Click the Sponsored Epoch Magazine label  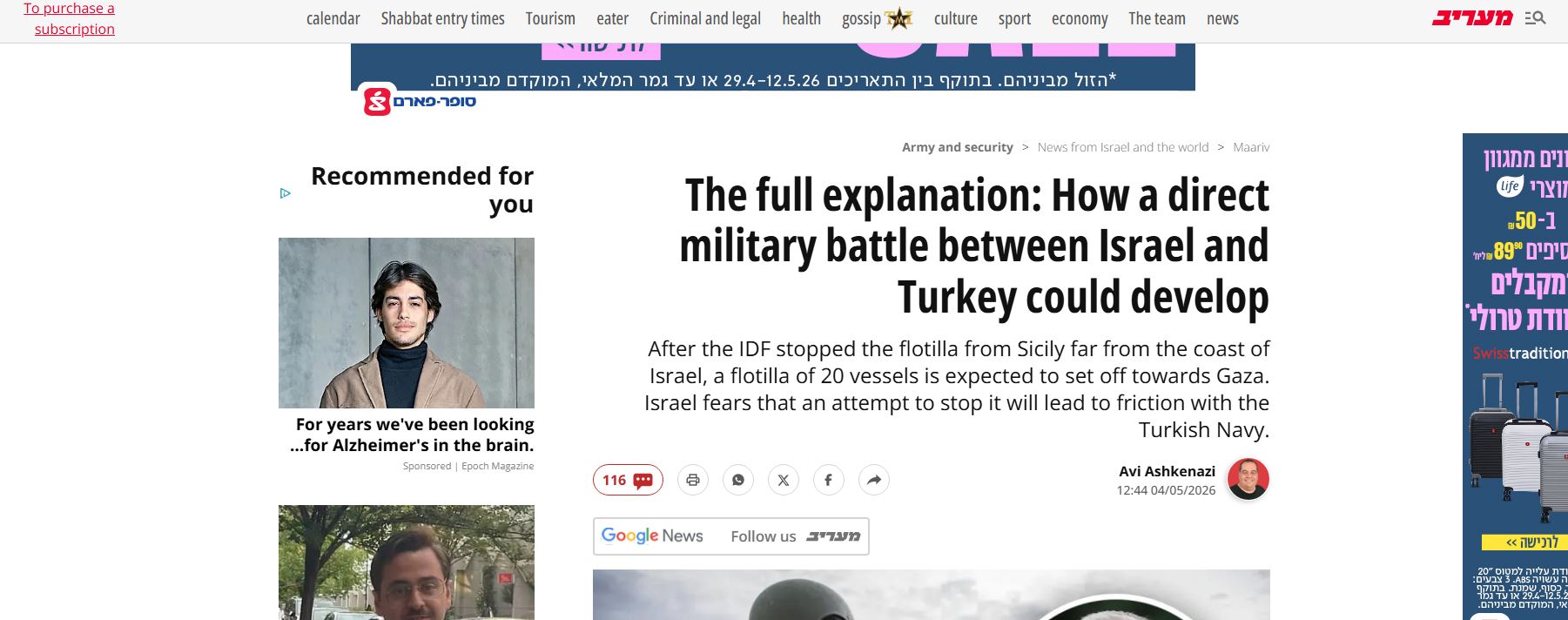tap(468, 466)
